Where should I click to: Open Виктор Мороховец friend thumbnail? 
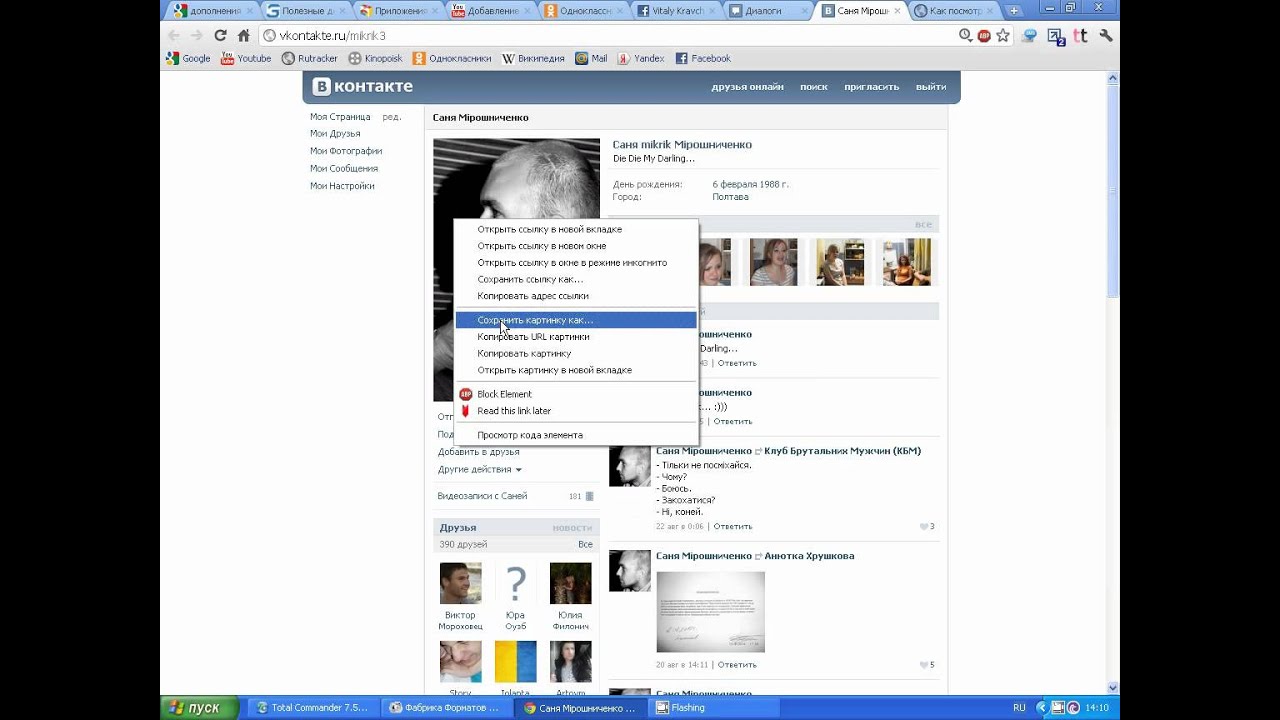tap(460, 583)
